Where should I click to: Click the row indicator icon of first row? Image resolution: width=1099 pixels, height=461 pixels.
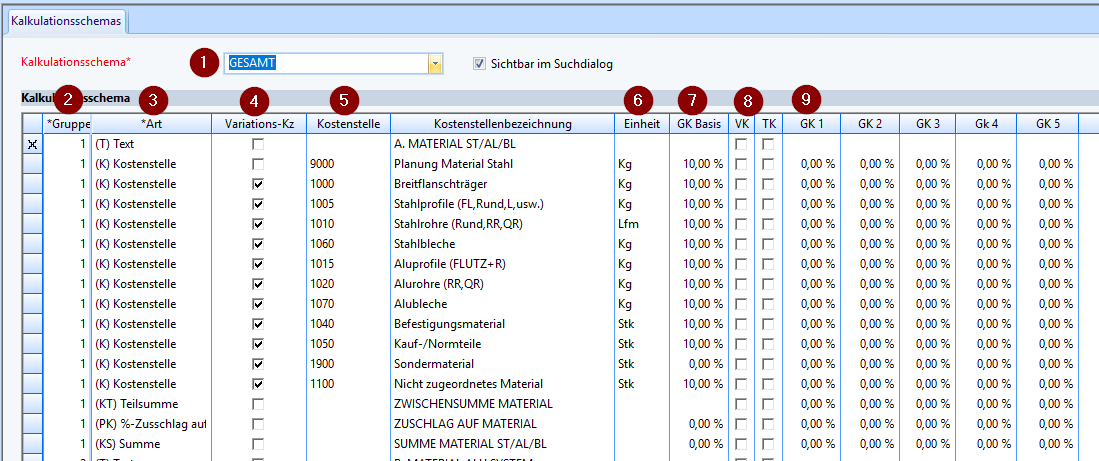[x=32, y=144]
